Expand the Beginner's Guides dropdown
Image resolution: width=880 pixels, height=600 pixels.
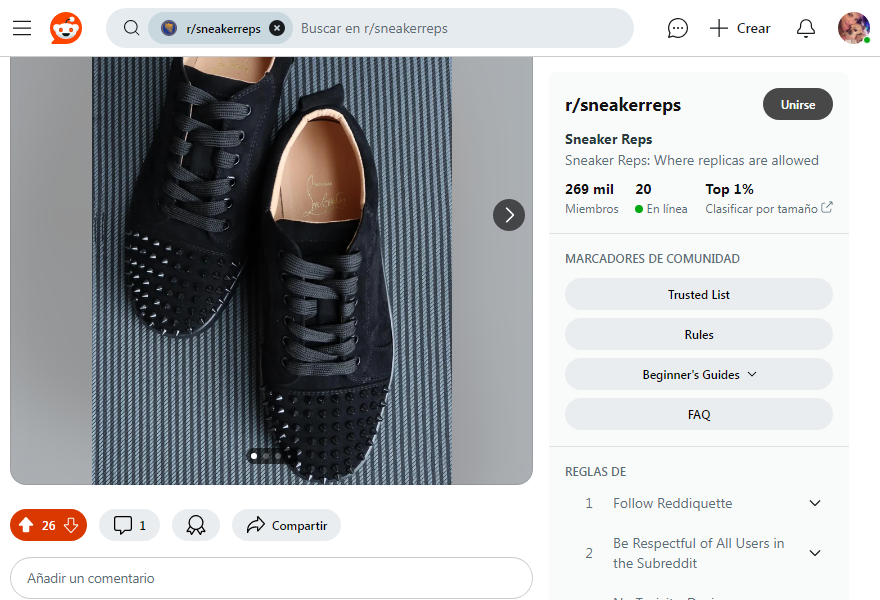(x=699, y=374)
